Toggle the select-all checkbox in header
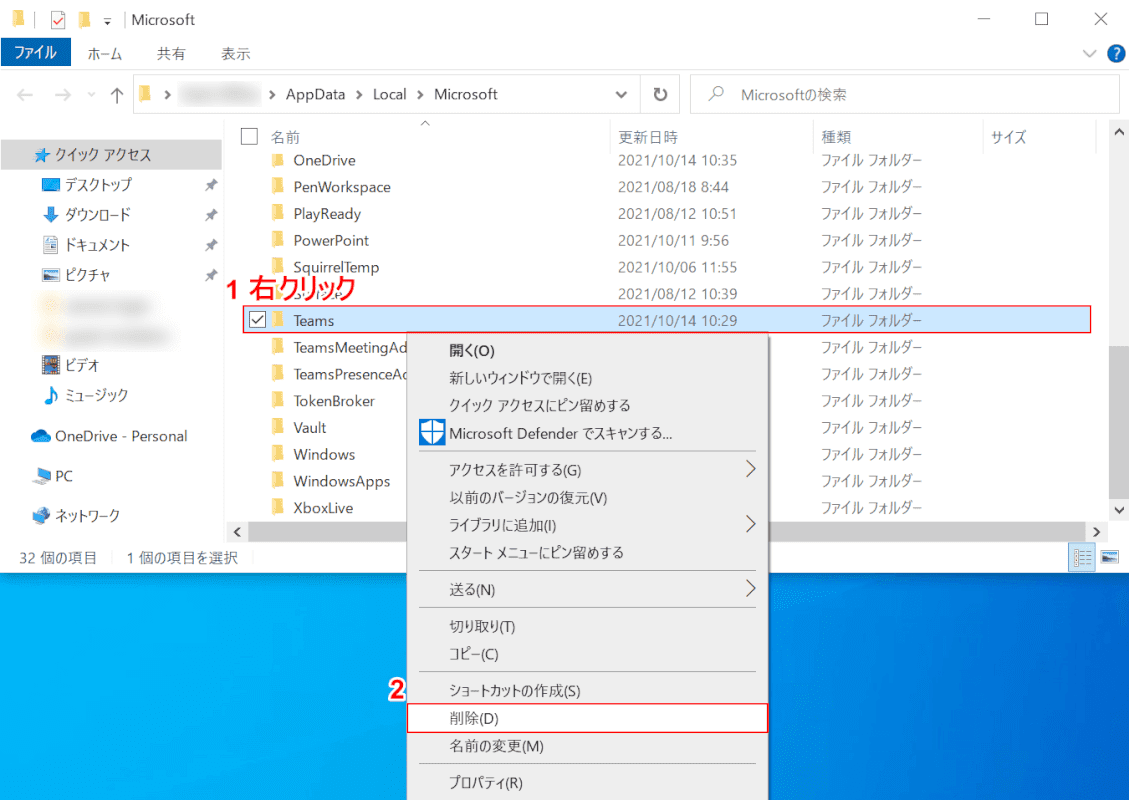This screenshot has width=1129, height=800. point(249,137)
